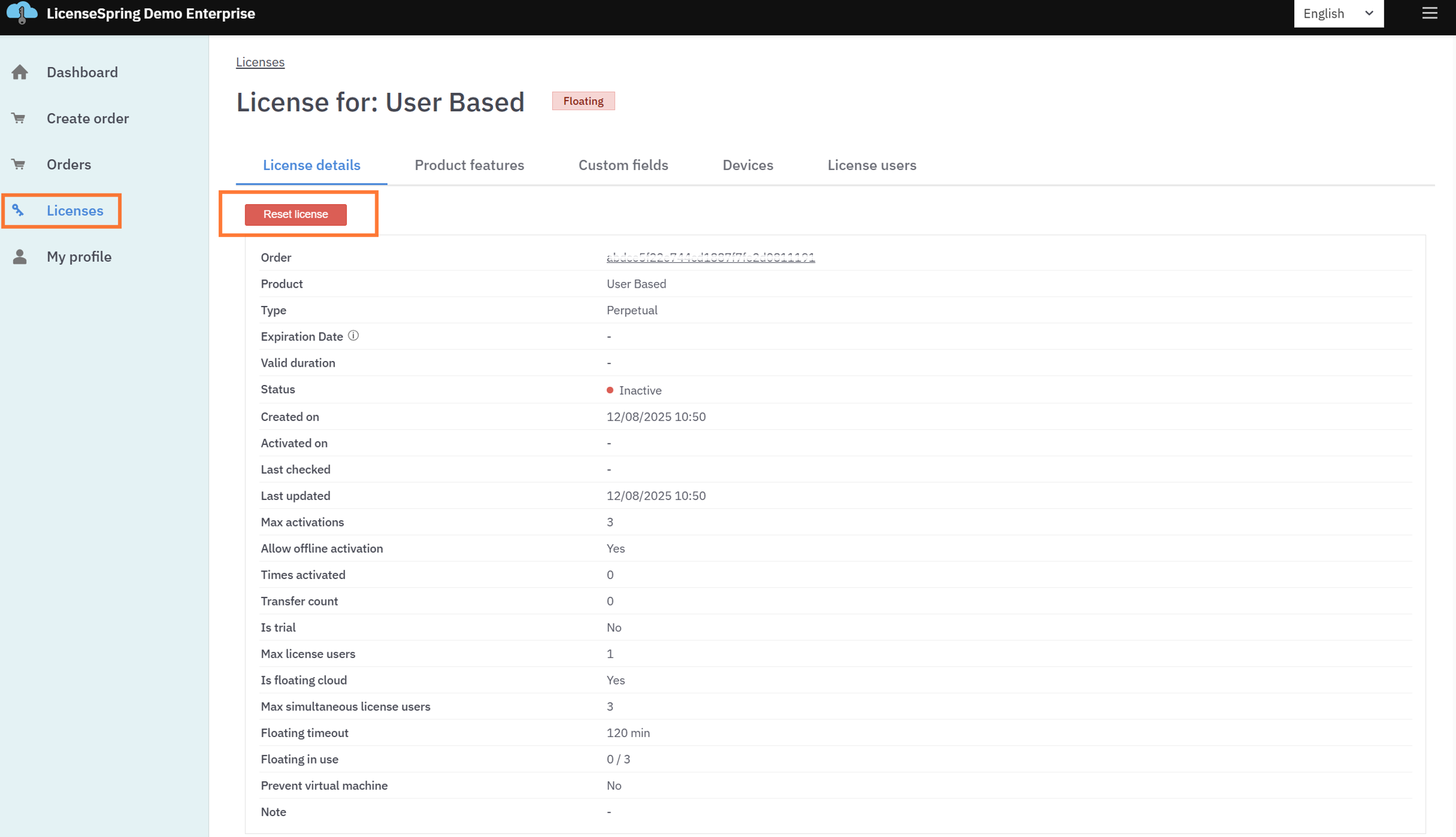Click the Create order cart icon
Image resolution: width=1456 pixels, height=837 pixels.
pos(19,118)
